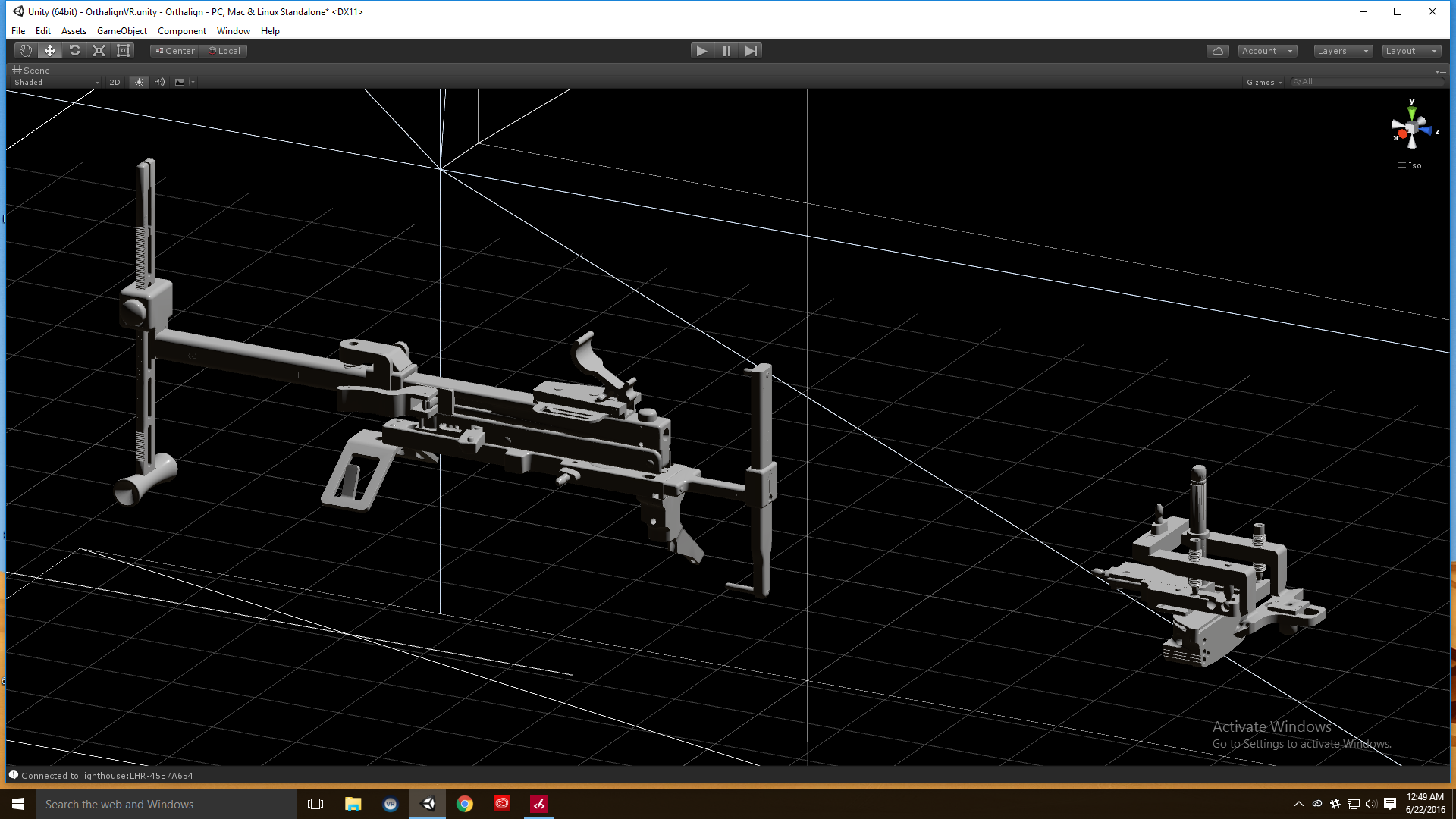Select the Scene tab
This screenshot has height=819, width=1456.
31,70
